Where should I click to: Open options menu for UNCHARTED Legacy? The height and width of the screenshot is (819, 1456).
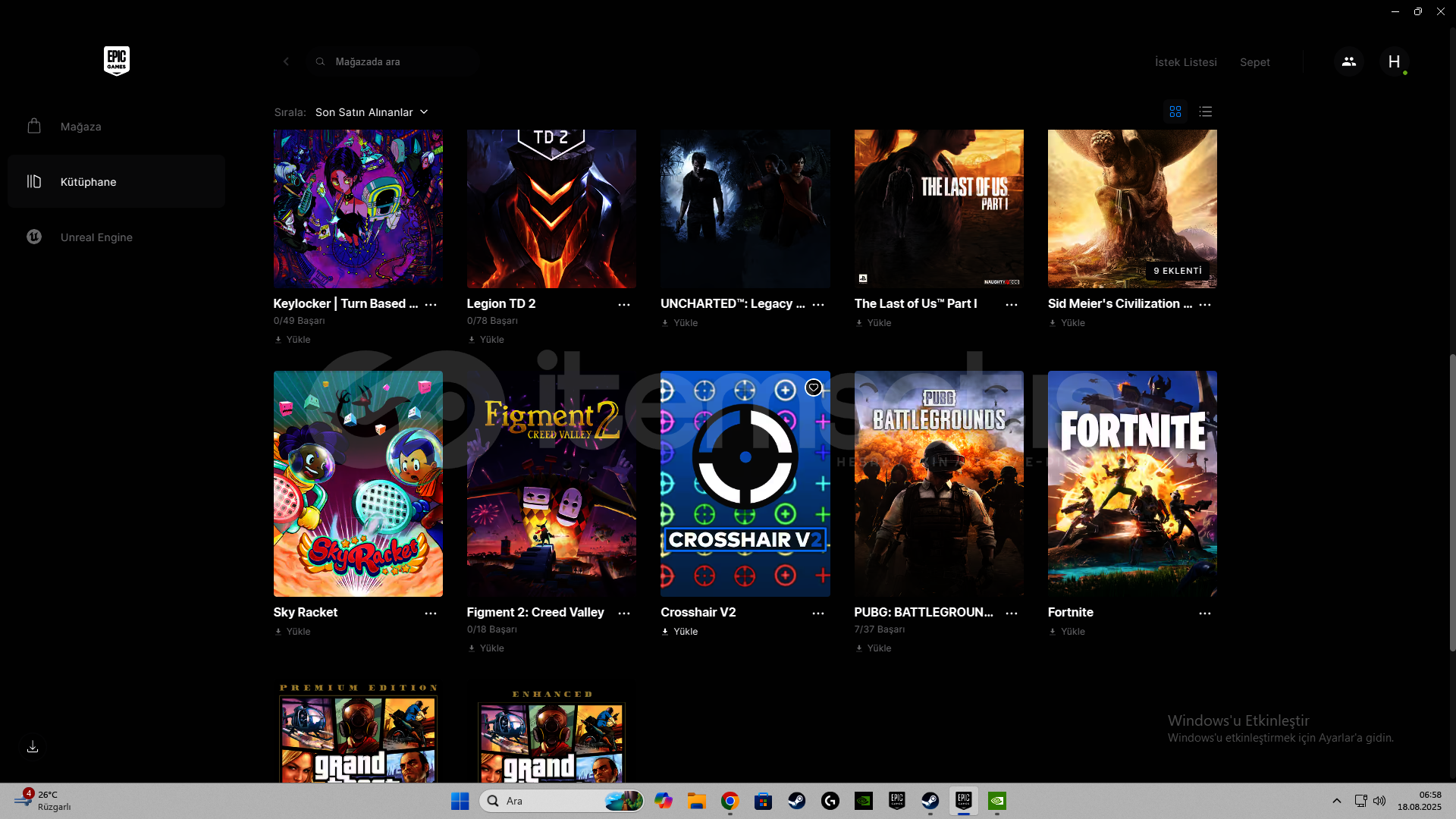[x=818, y=304]
